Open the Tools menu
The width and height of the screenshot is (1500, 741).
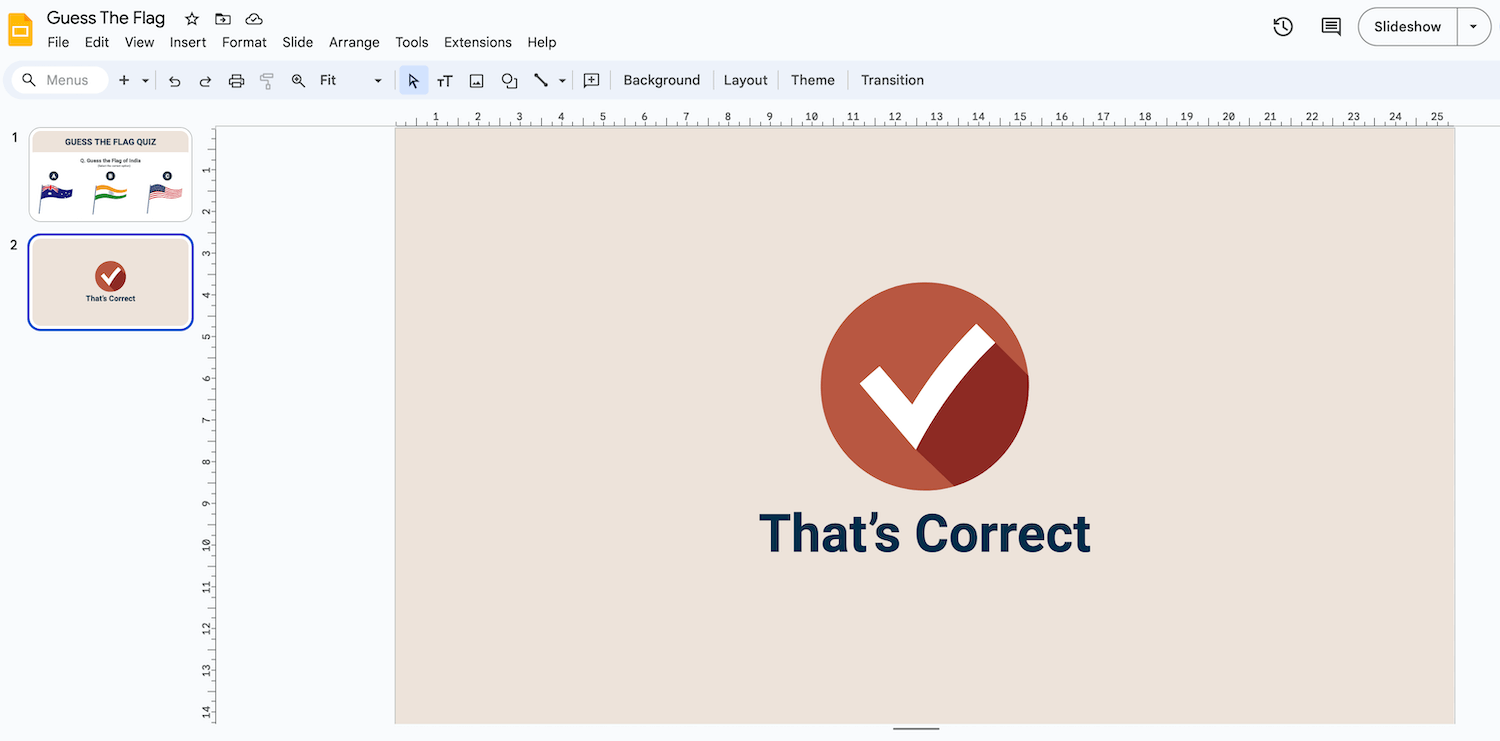(x=412, y=42)
